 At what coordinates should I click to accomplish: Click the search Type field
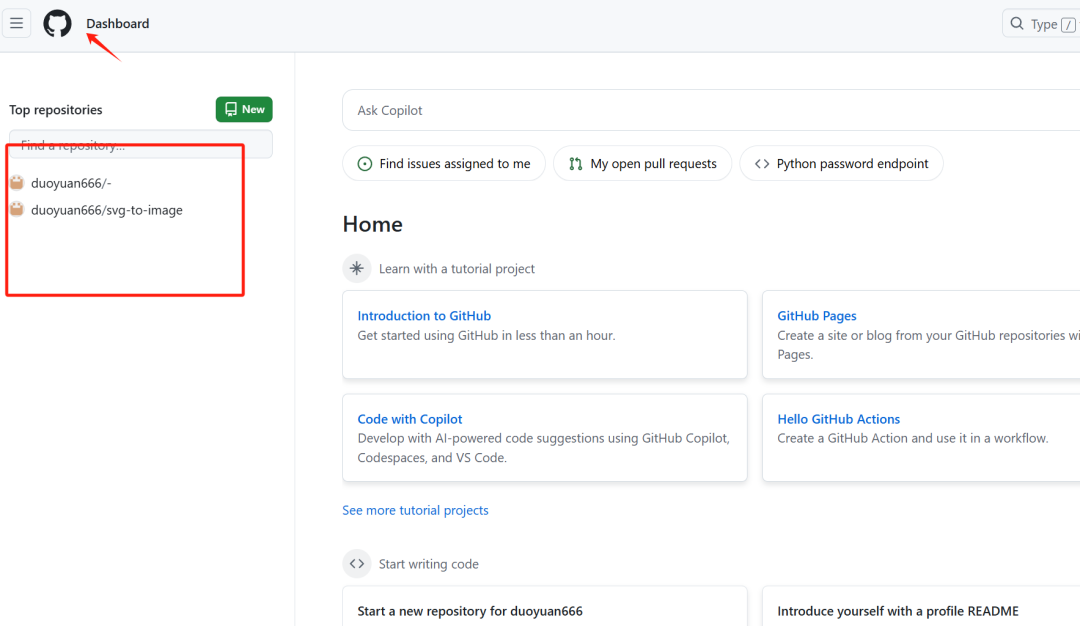point(1041,24)
